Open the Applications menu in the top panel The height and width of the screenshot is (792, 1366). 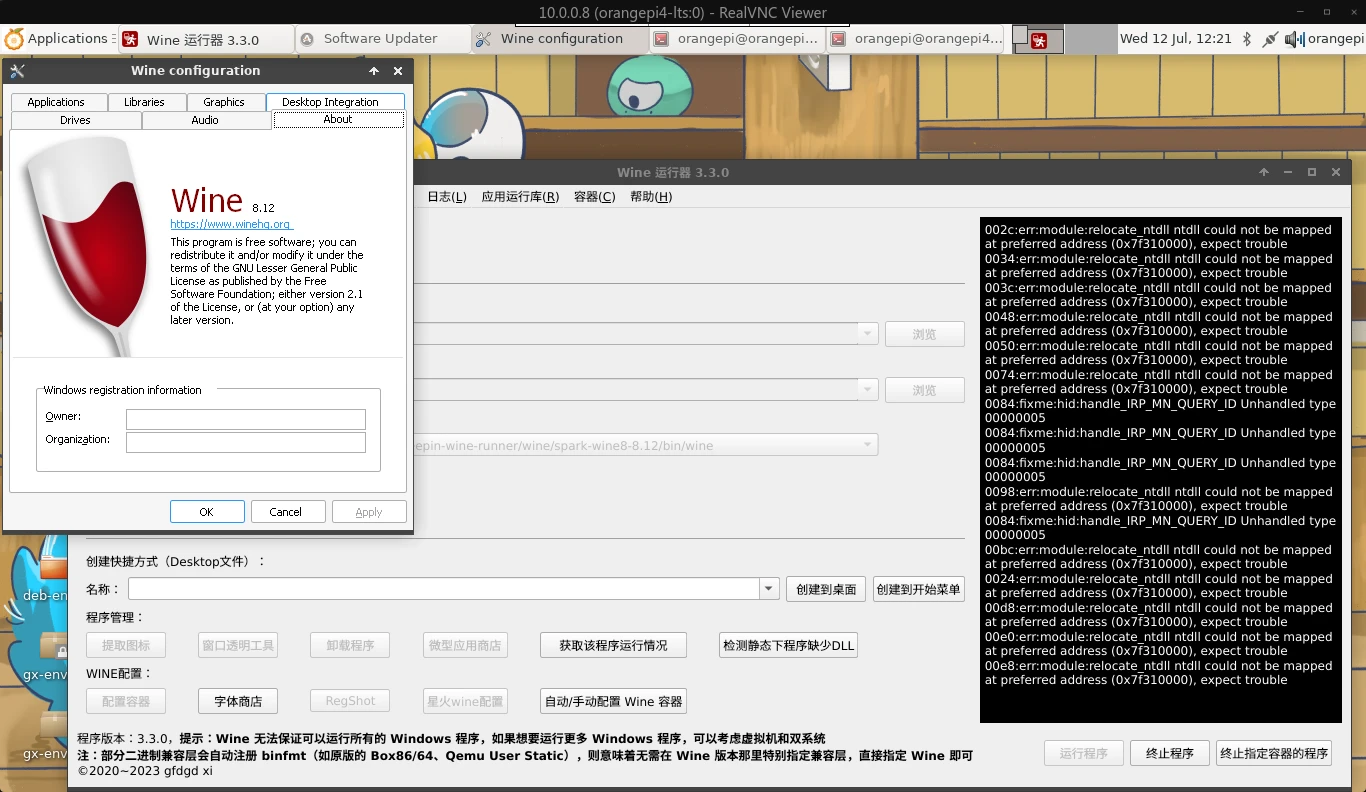56,39
